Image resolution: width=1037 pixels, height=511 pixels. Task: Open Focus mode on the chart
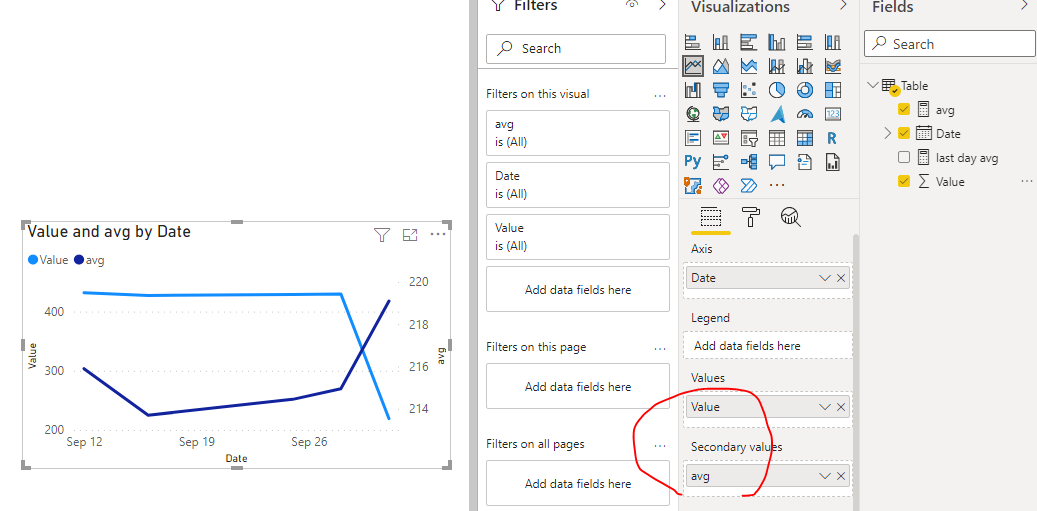click(x=410, y=235)
